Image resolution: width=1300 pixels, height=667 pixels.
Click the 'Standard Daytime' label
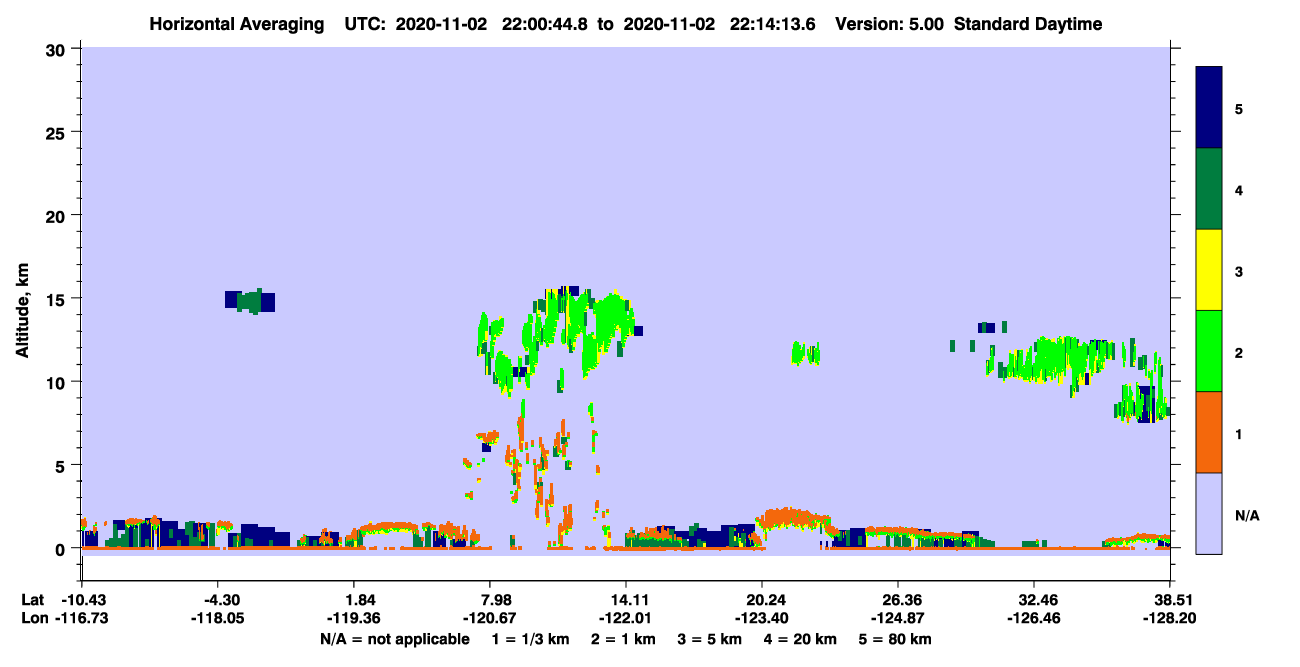click(1027, 24)
